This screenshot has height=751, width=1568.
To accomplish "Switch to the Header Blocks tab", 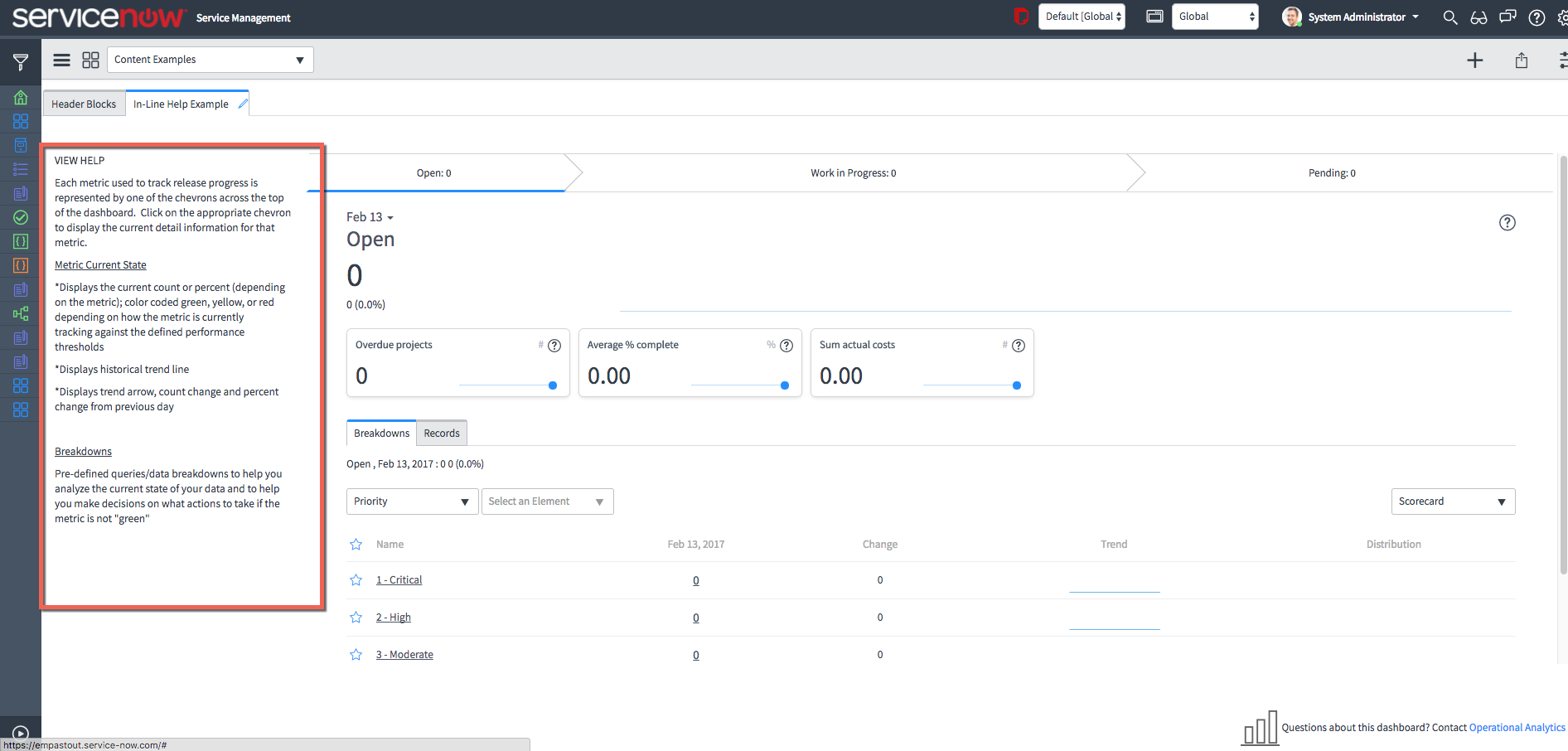I will (83, 103).
